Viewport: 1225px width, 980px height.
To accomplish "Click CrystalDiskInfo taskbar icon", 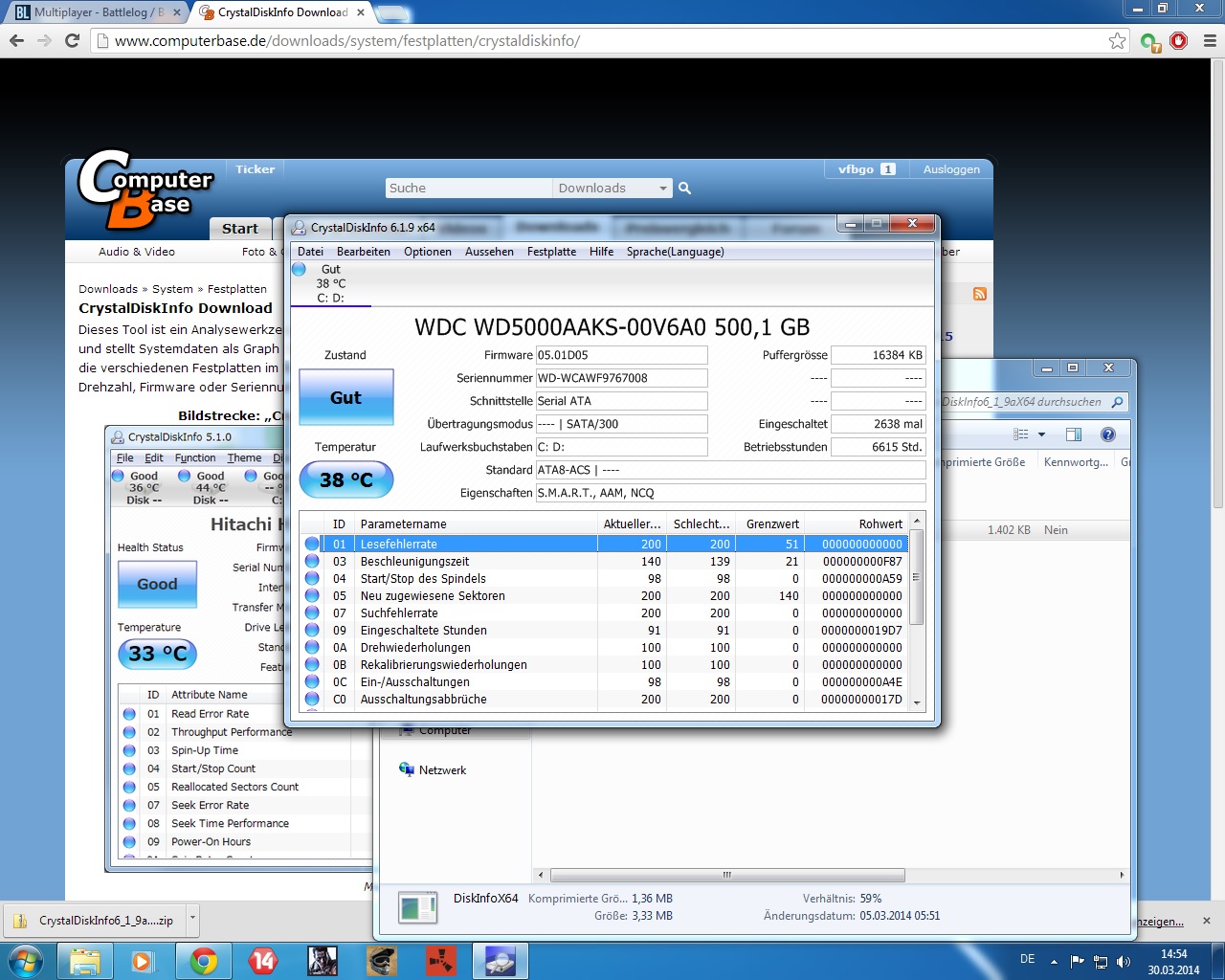I will click(500, 960).
